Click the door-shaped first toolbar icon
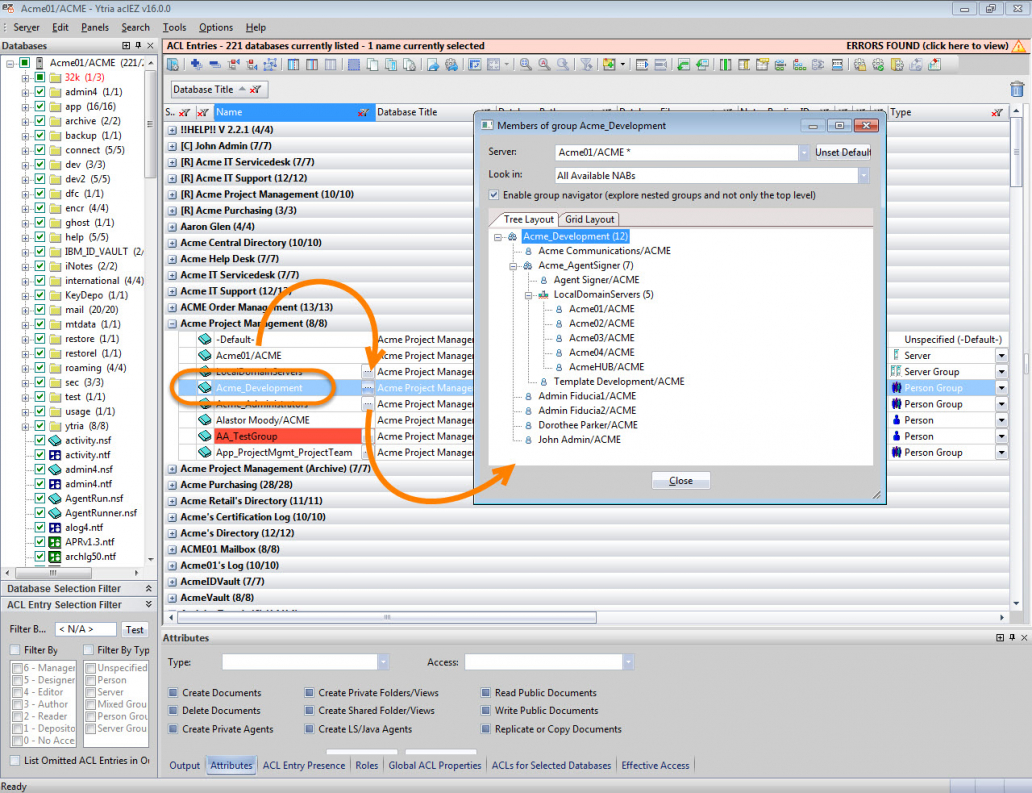The width and height of the screenshot is (1032, 793). click(x=172, y=64)
